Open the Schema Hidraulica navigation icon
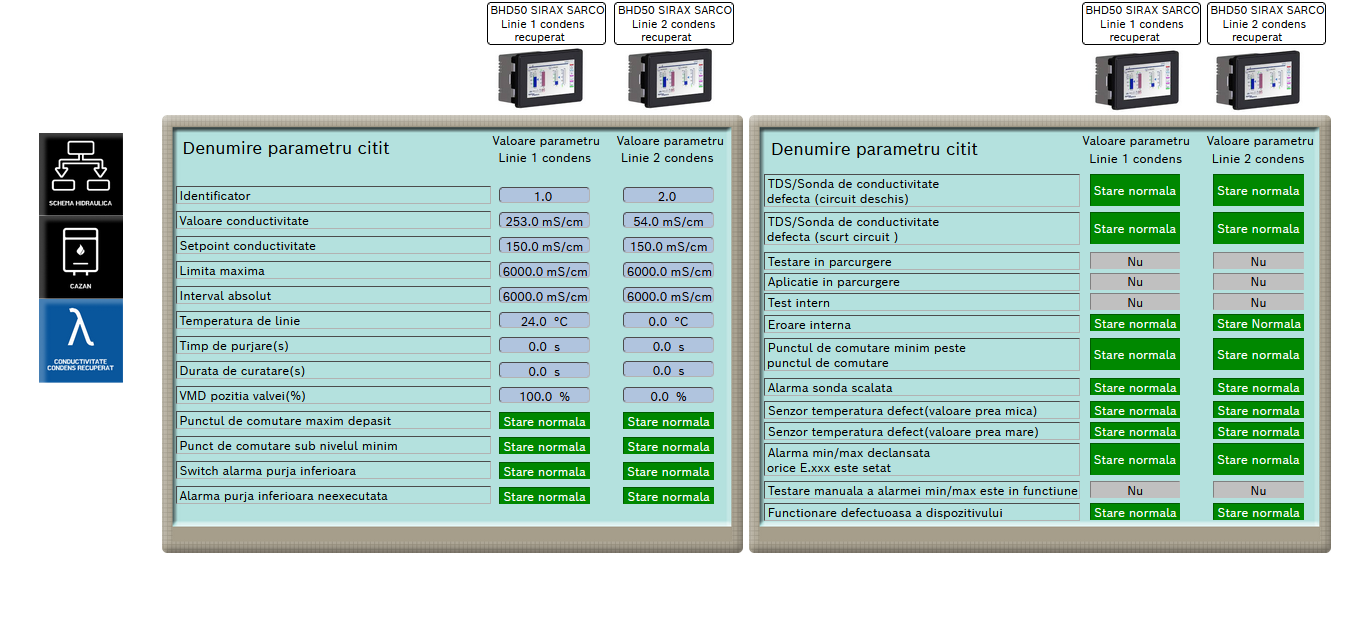The height and width of the screenshot is (617, 1351). [x=81, y=174]
